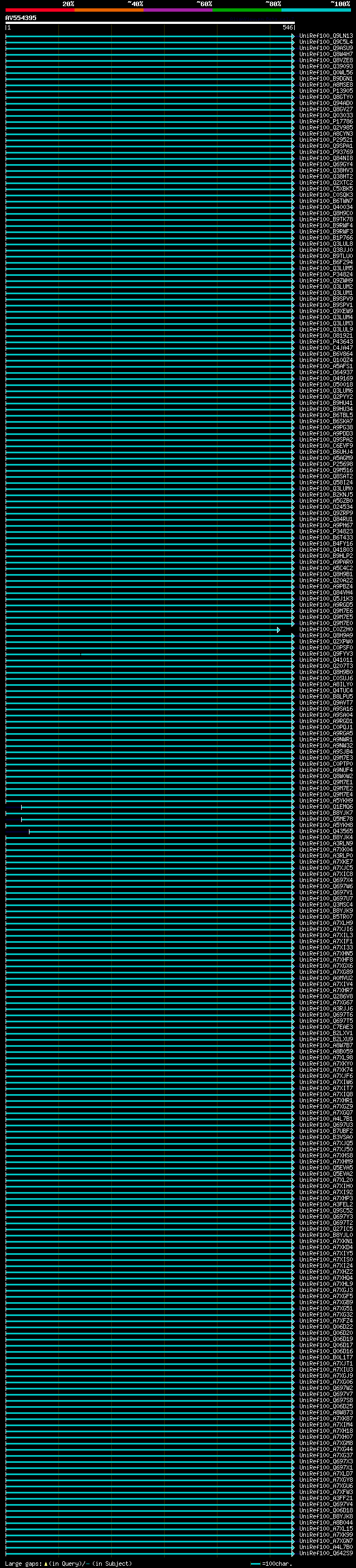Screen dimensions: 356x1568
Task: Click the cyan =100char. scale bar
Action: [255, 1564]
